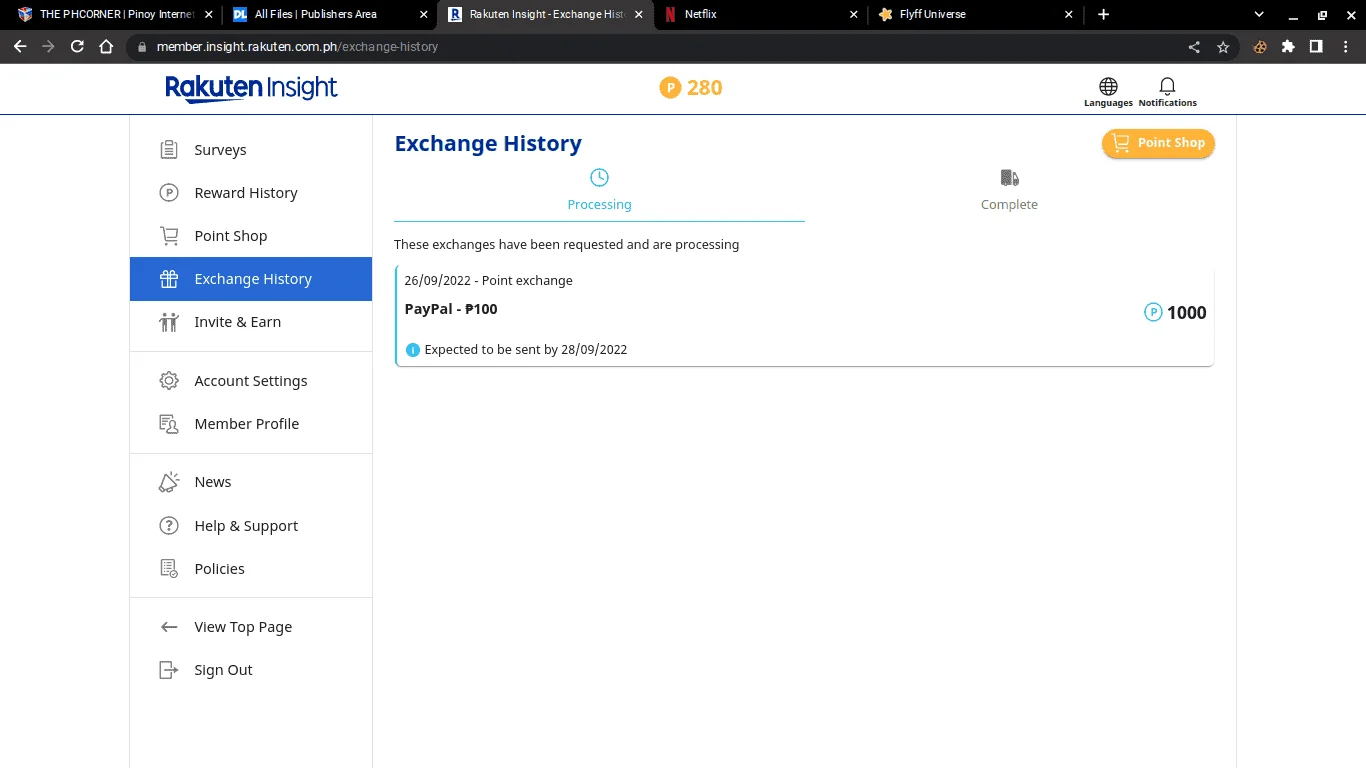Open Surveys in the sidebar

click(x=250, y=150)
